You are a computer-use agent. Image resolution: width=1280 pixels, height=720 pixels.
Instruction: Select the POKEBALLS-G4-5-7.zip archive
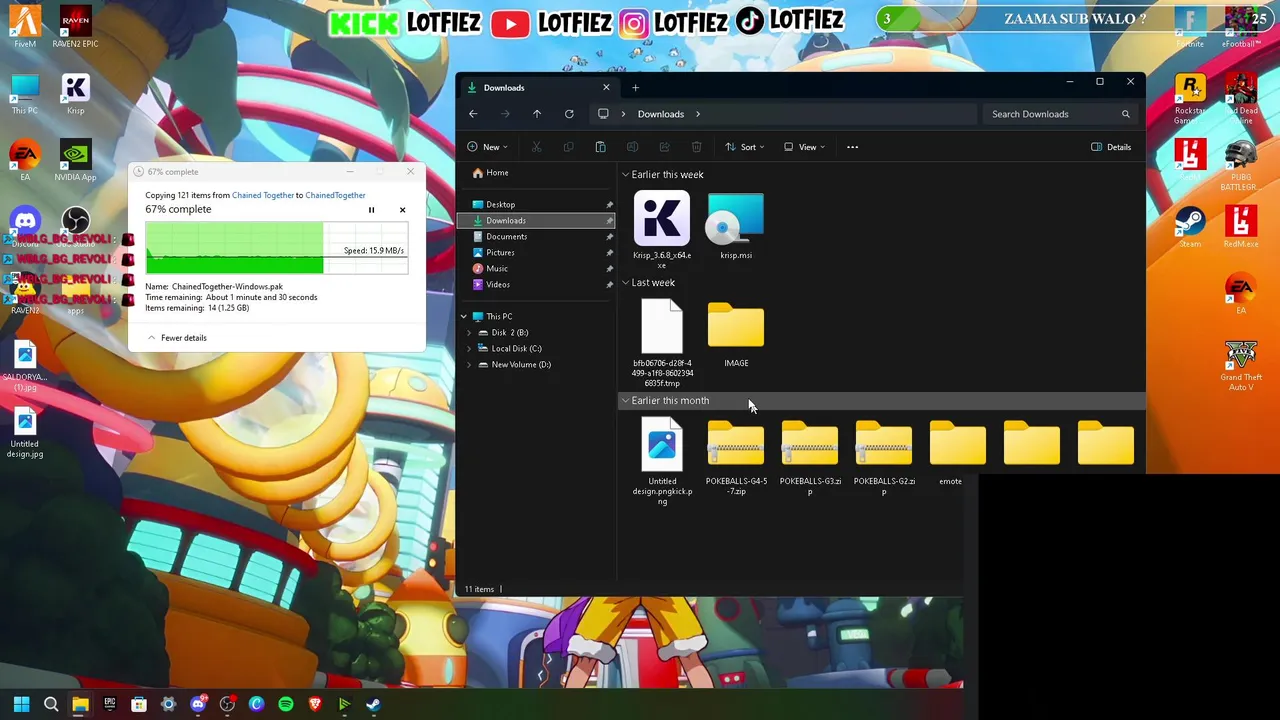[x=736, y=457]
